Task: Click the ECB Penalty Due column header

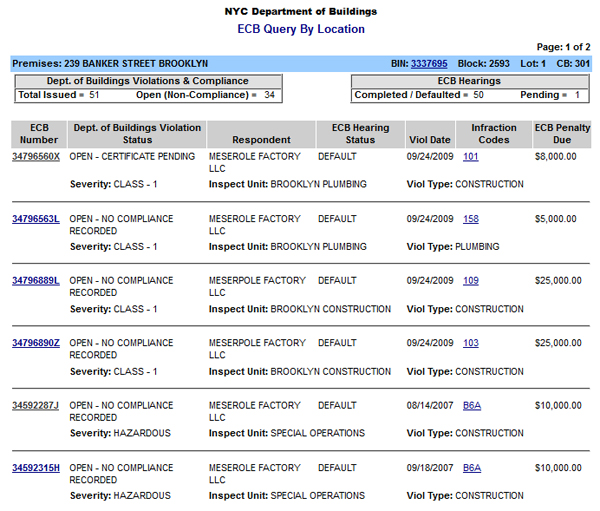Action: [557, 134]
